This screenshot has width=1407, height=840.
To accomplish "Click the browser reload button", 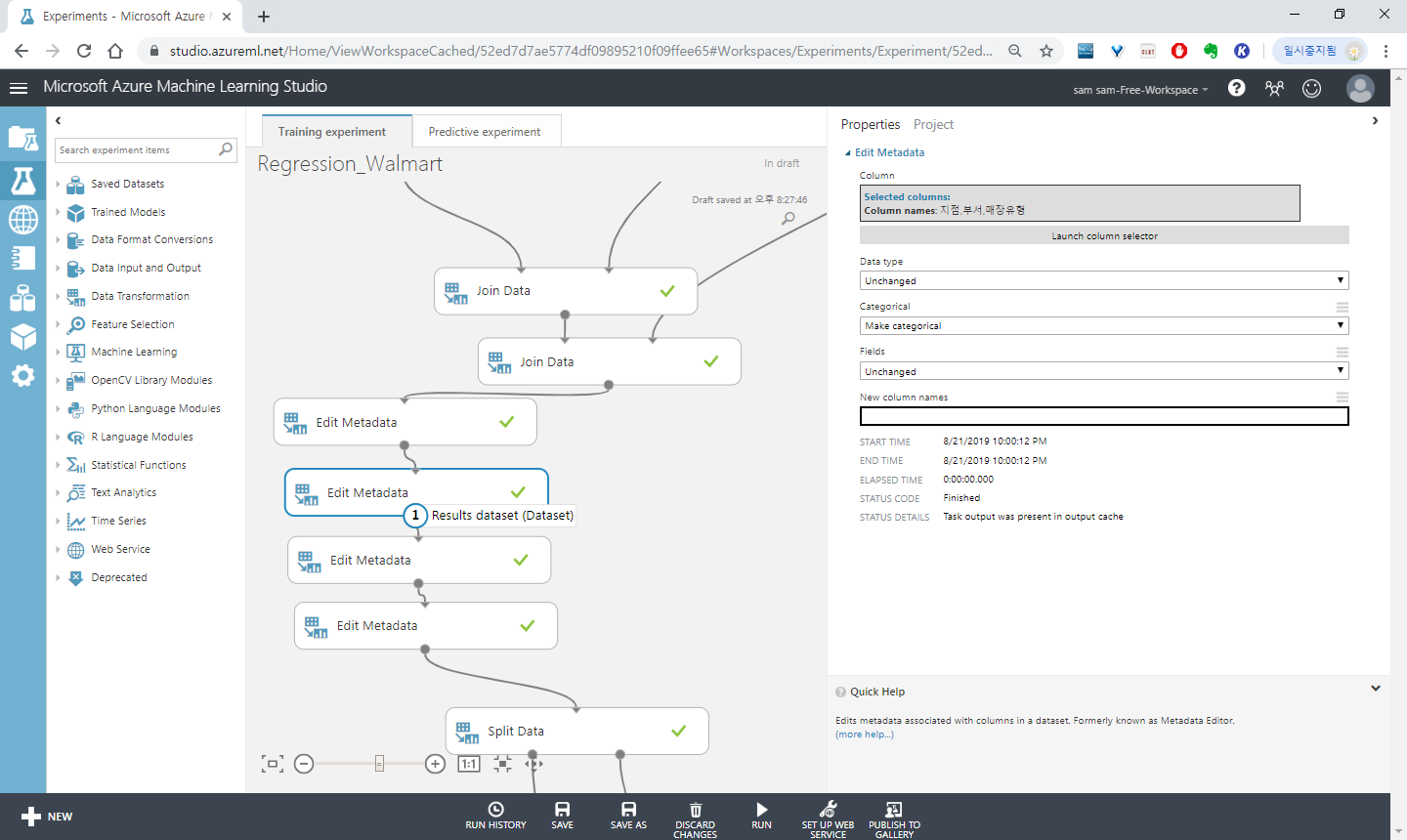I will point(84,51).
